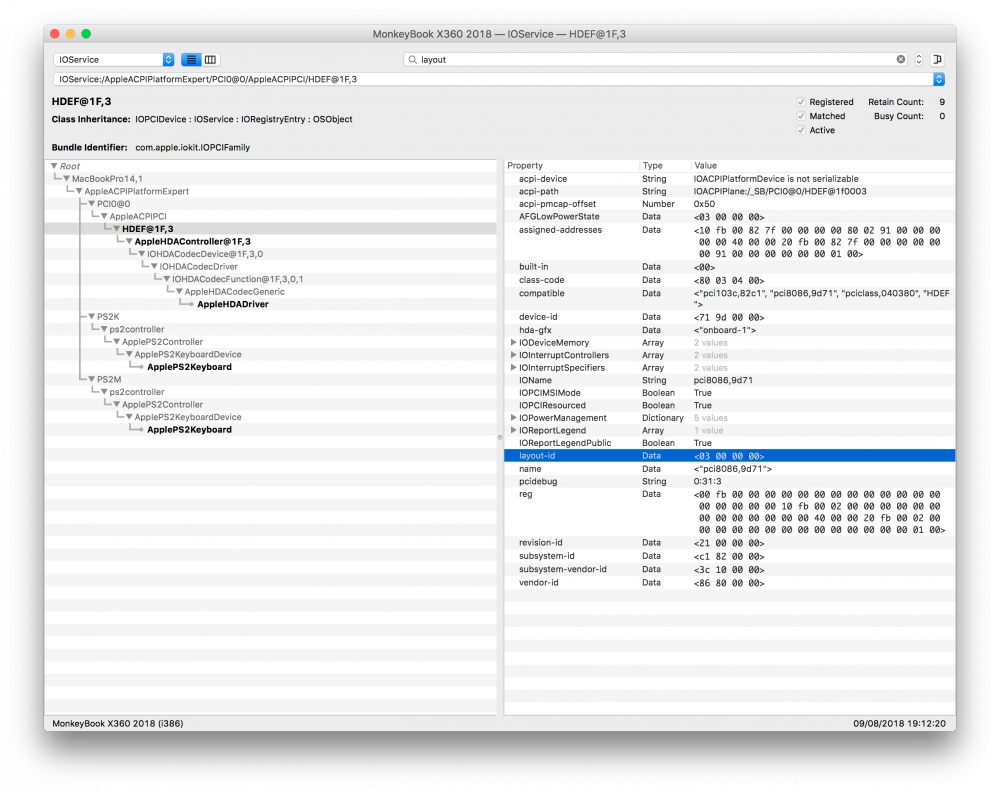Expand the IOReportLegend array

(x=513, y=430)
